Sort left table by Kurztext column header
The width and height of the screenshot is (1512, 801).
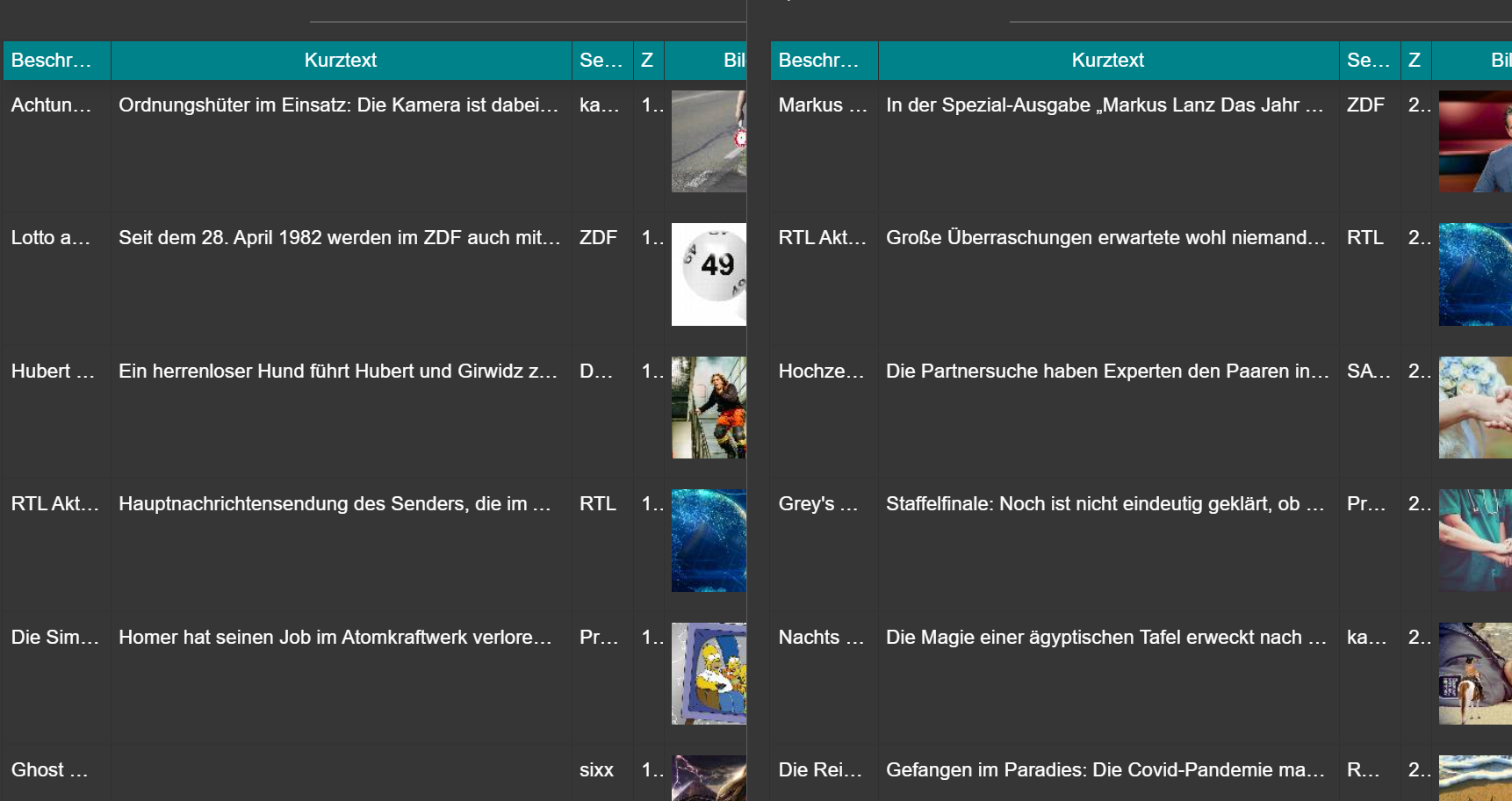341,61
